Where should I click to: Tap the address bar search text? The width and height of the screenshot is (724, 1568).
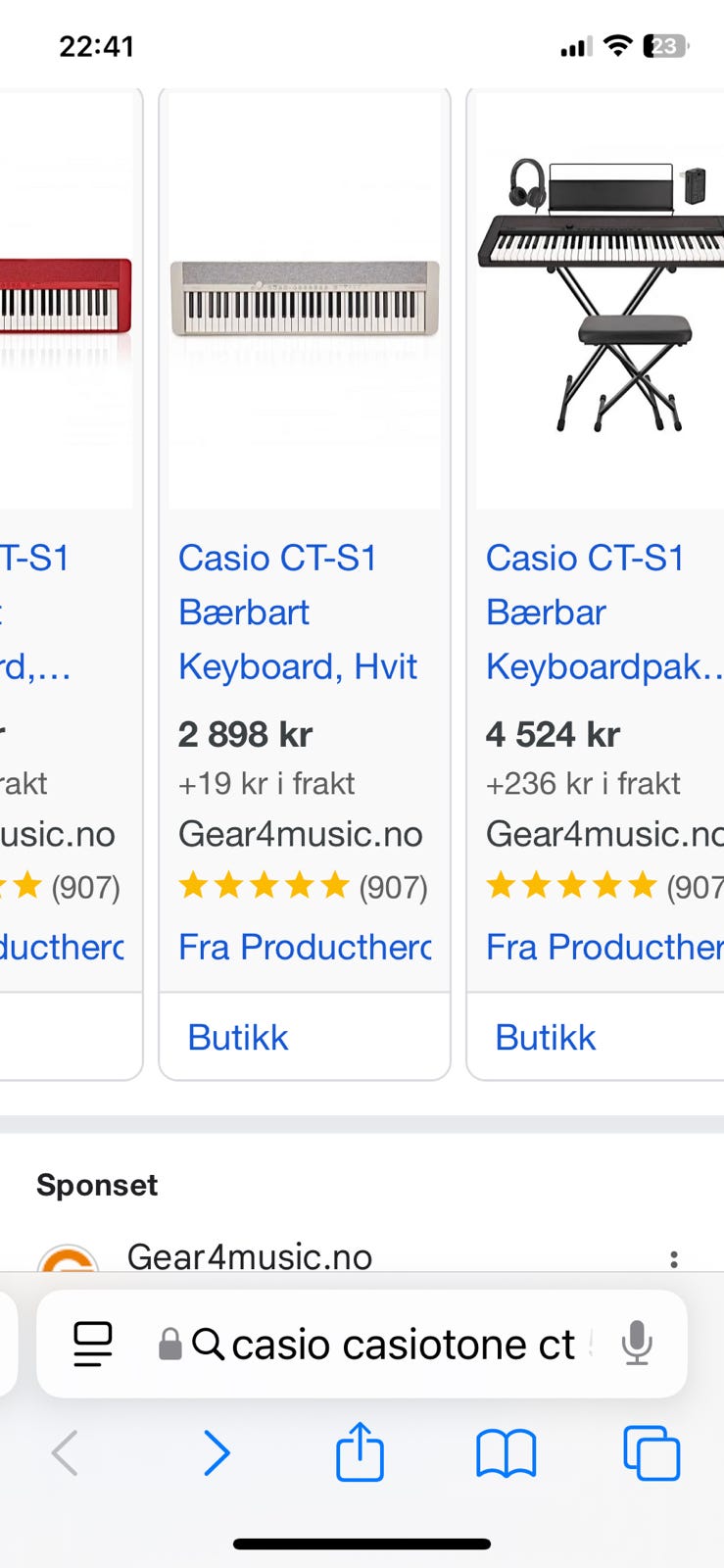[402, 1344]
